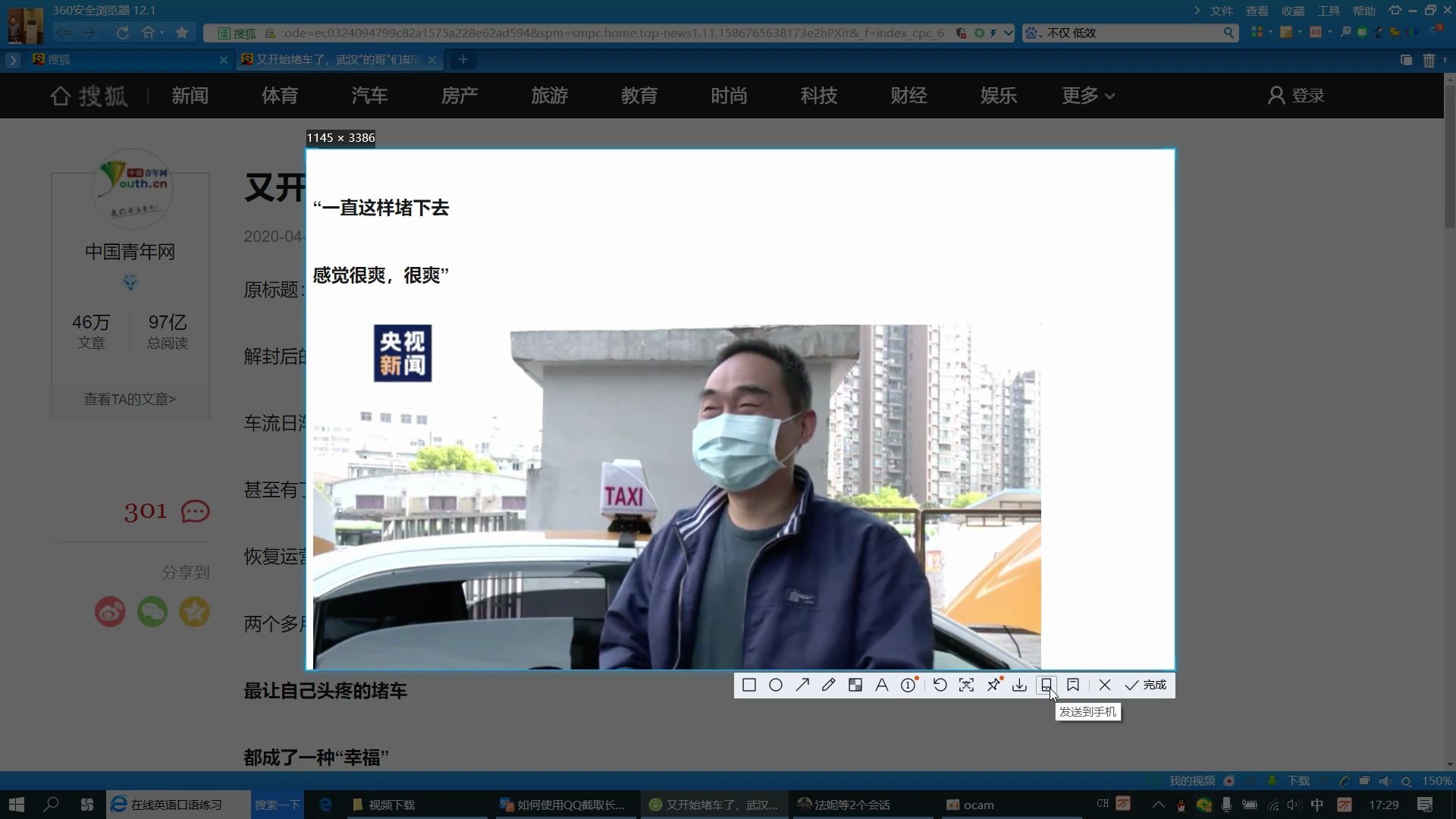This screenshot has height=819, width=1456.
Task: Select the text annotation tool
Action: point(882,685)
